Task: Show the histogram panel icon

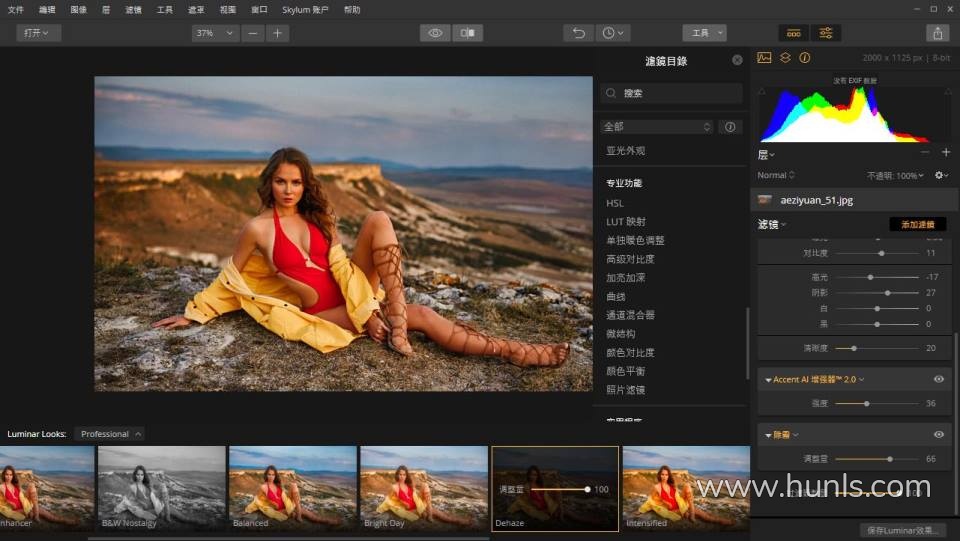Action: click(765, 58)
